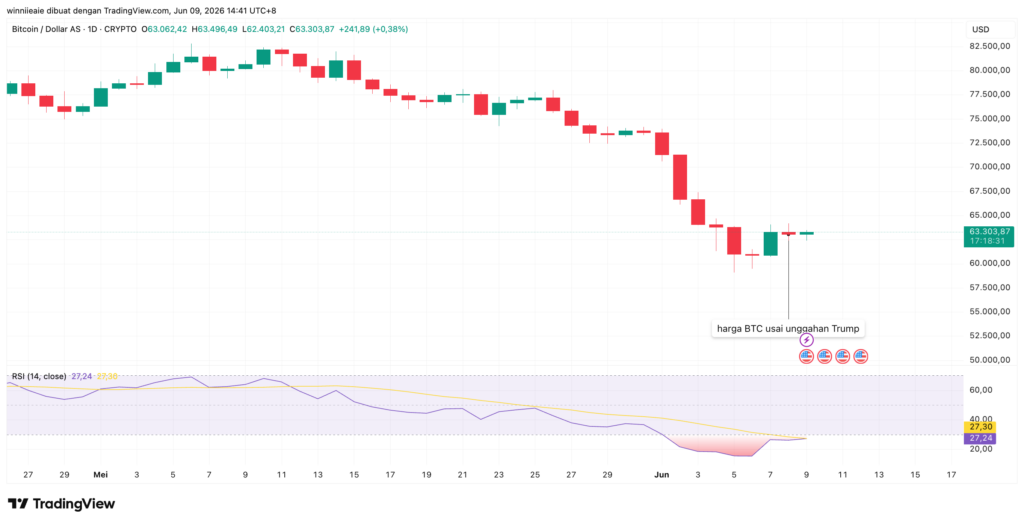The image size is (1024, 524).
Task: Click the 72.500,00 price axis label
Action: point(991,142)
